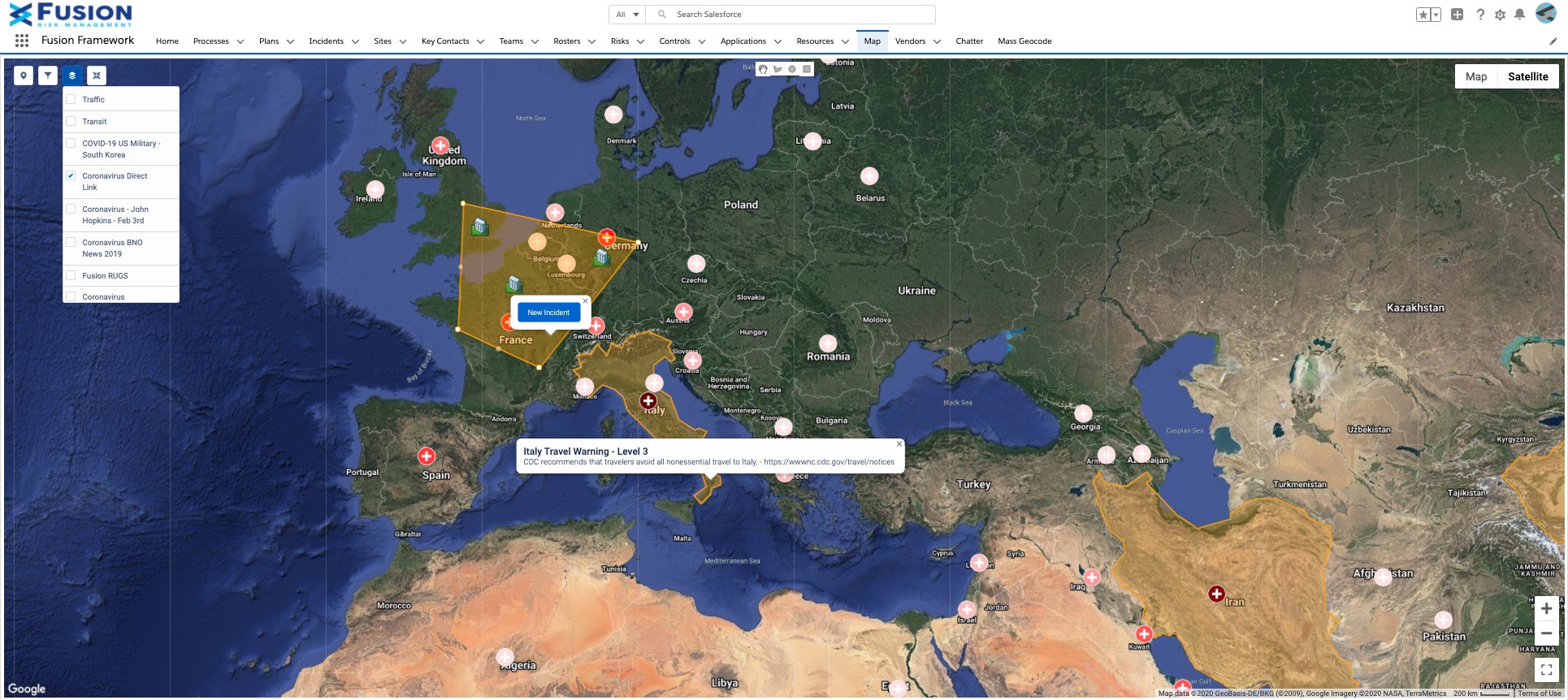Image resolution: width=1568 pixels, height=700 pixels.
Task: Open the All search scope dropdown
Action: pyautogui.click(x=627, y=15)
